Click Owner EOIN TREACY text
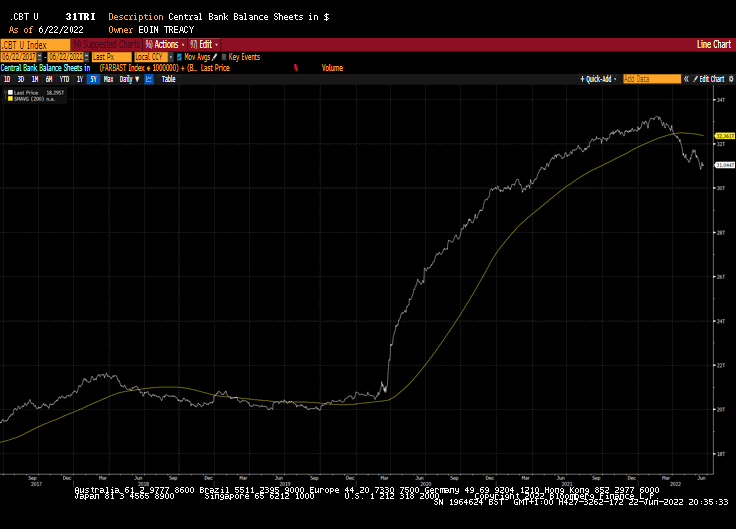Image resolution: width=736 pixels, height=529 pixels. [151, 30]
